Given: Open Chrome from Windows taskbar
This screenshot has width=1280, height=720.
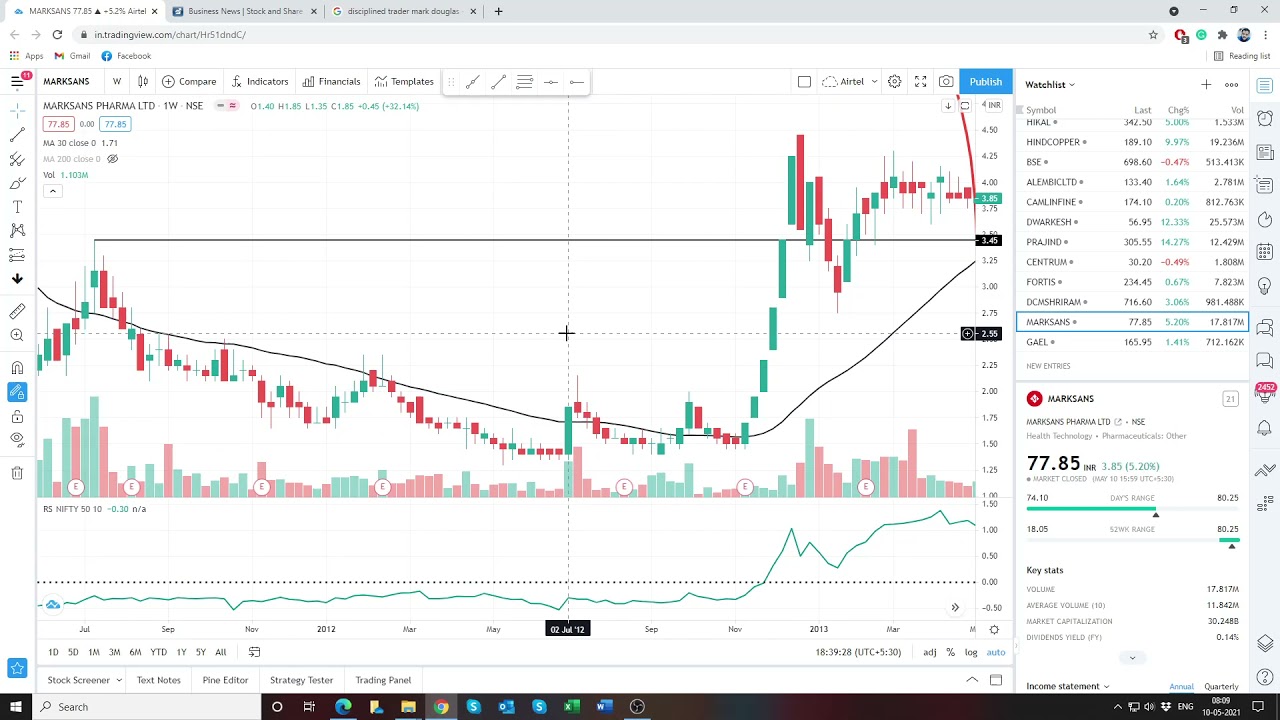Looking at the screenshot, I should coord(441,707).
